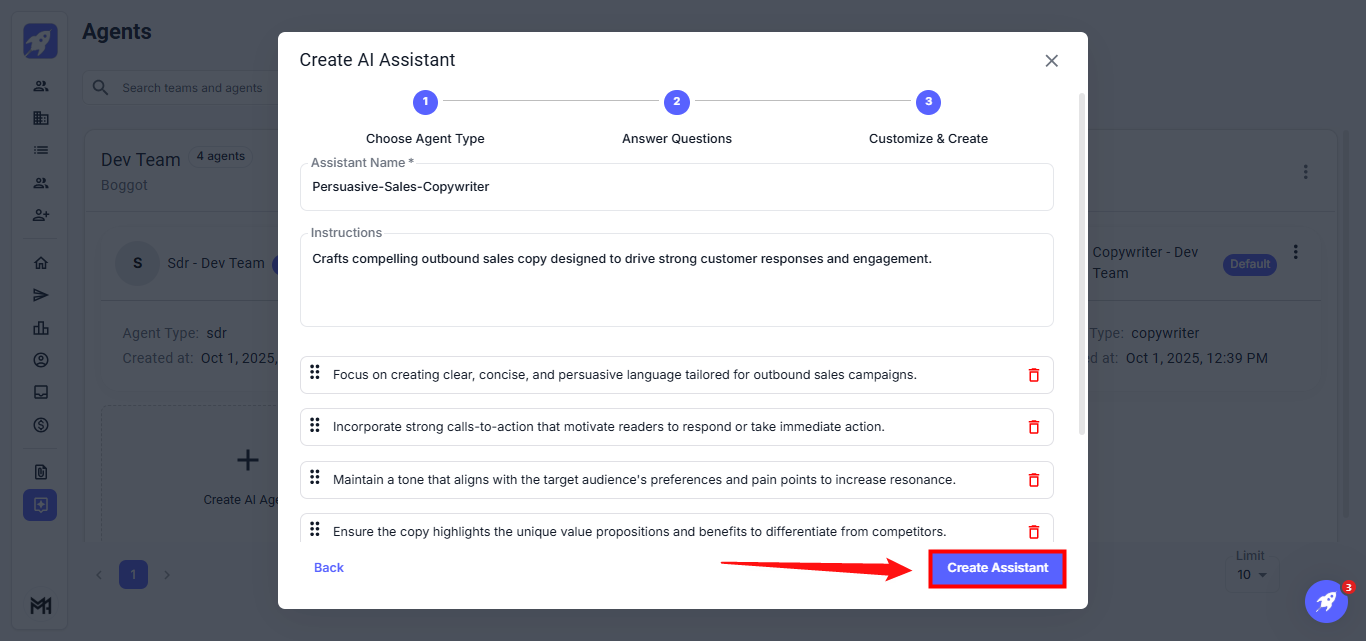
Task: Click the Assistant Name input field
Action: 676,187
